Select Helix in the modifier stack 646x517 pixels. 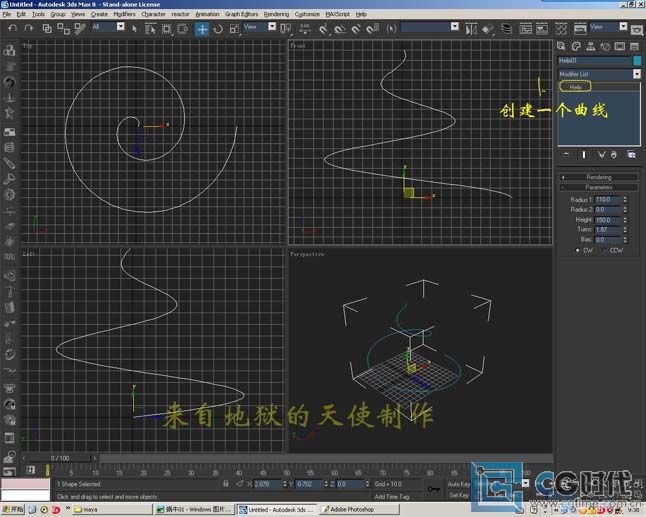click(575, 87)
